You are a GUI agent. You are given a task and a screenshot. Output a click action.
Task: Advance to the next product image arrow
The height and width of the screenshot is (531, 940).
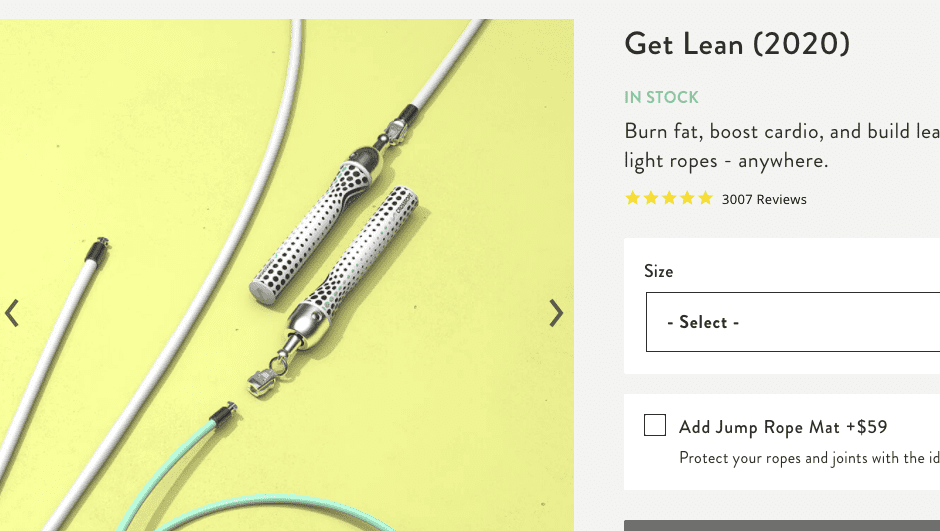click(556, 313)
